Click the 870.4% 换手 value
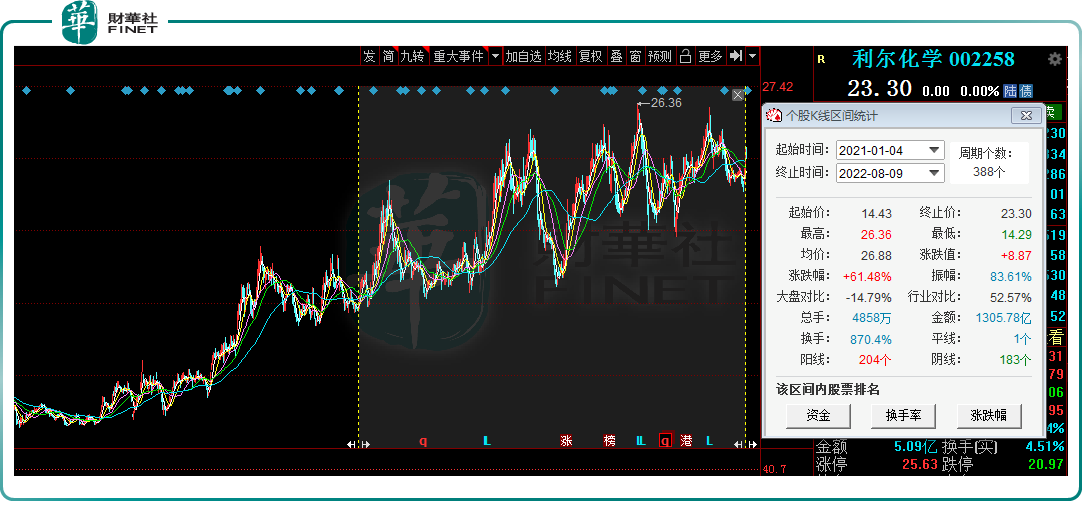This screenshot has height=521, width=1082. click(872, 339)
